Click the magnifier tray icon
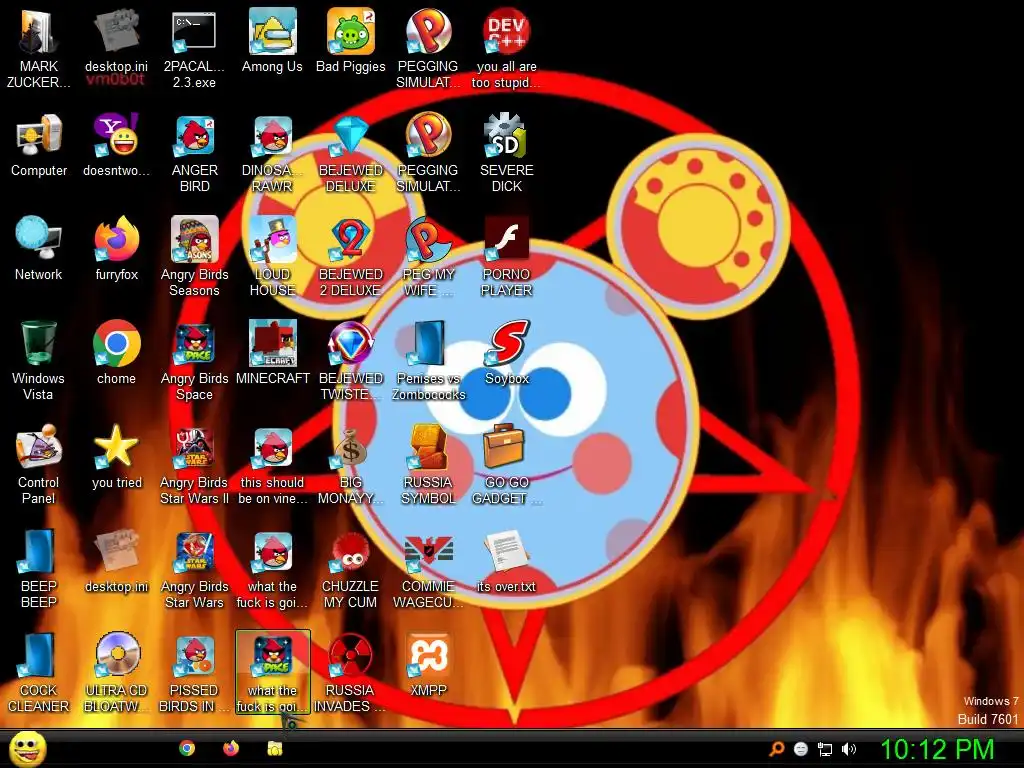The height and width of the screenshot is (768, 1024). [x=776, y=749]
